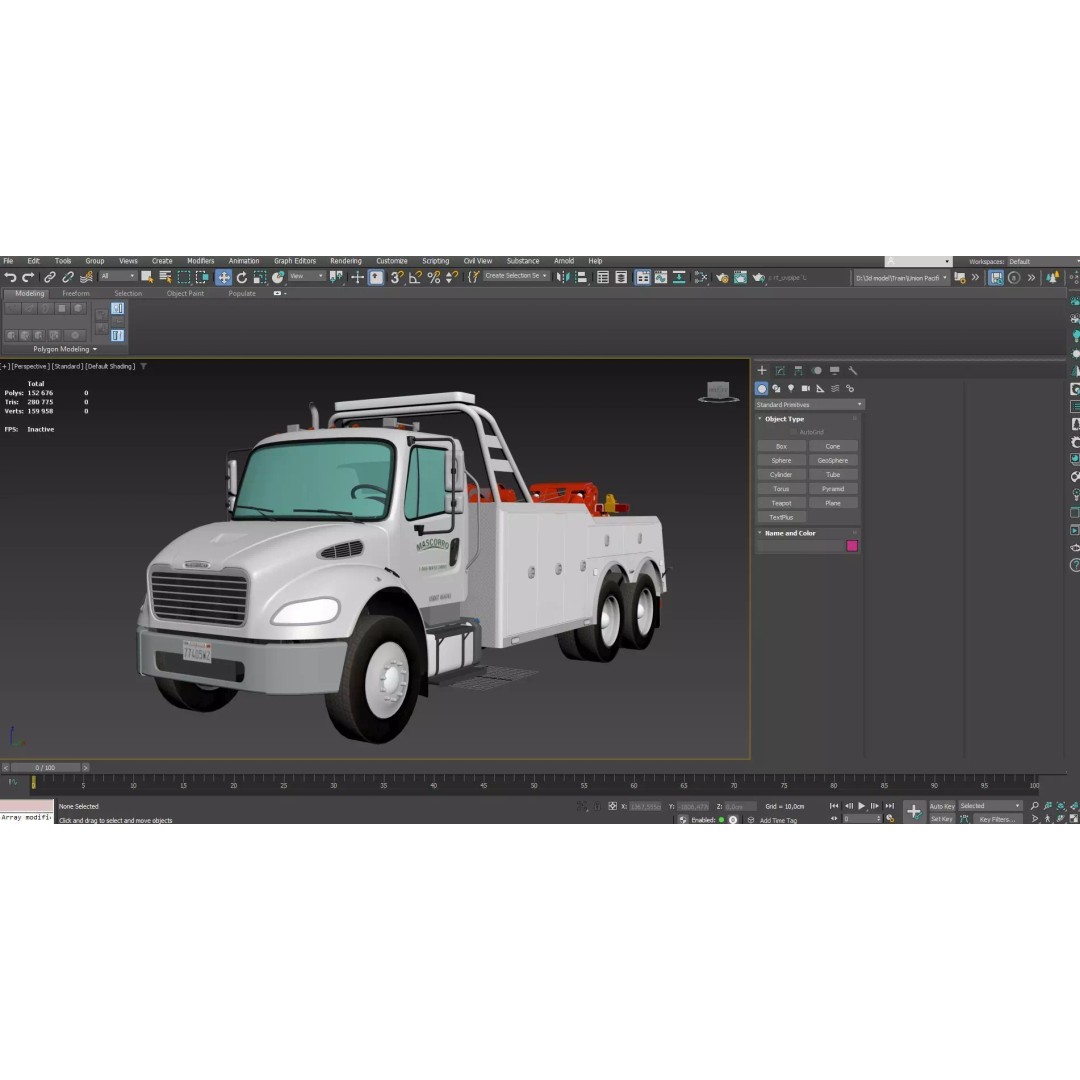Expand the Standard Primitives dropdown
The width and height of the screenshot is (1080, 1080).
(x=809, y=404)
